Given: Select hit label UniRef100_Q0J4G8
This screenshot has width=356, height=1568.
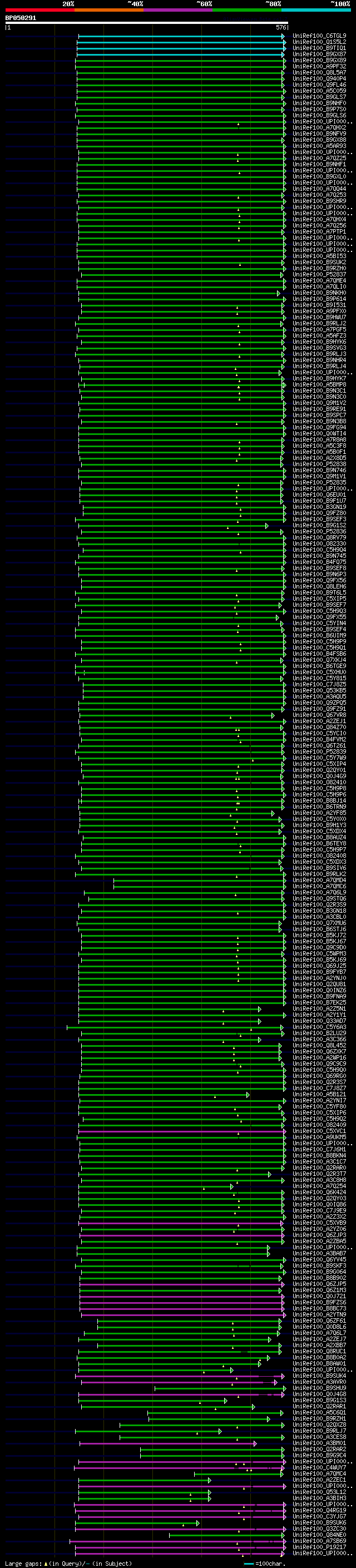Looking at the screenshot, I should point(319,1394).
